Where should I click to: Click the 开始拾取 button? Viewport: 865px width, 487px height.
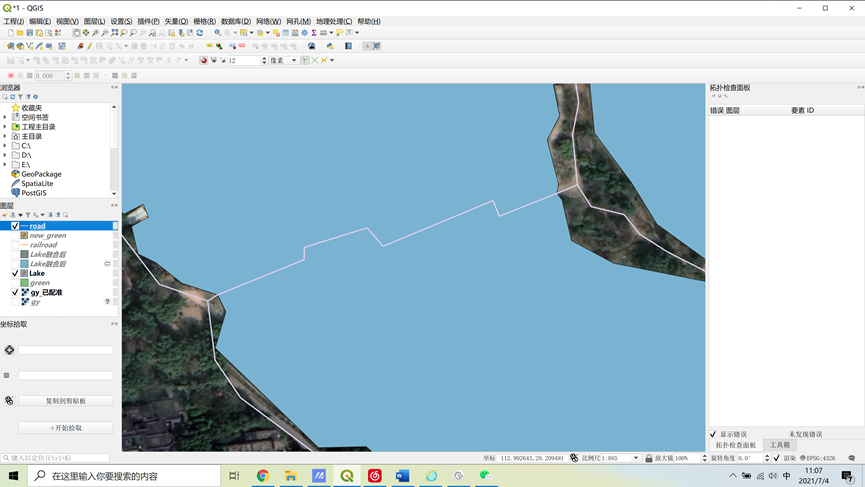click(66, 428)
